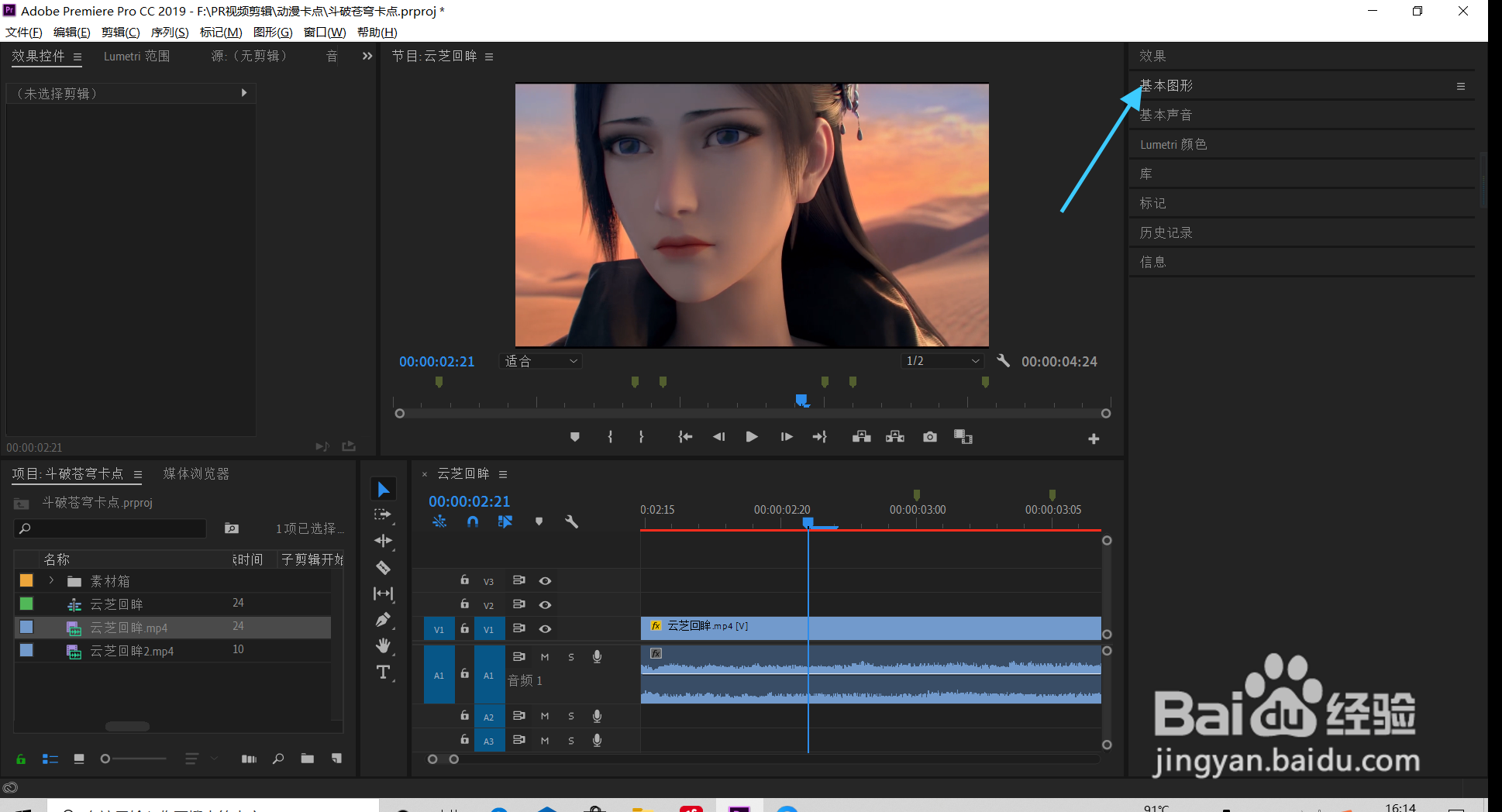Select the Slip tool

[x=383, y=594]
